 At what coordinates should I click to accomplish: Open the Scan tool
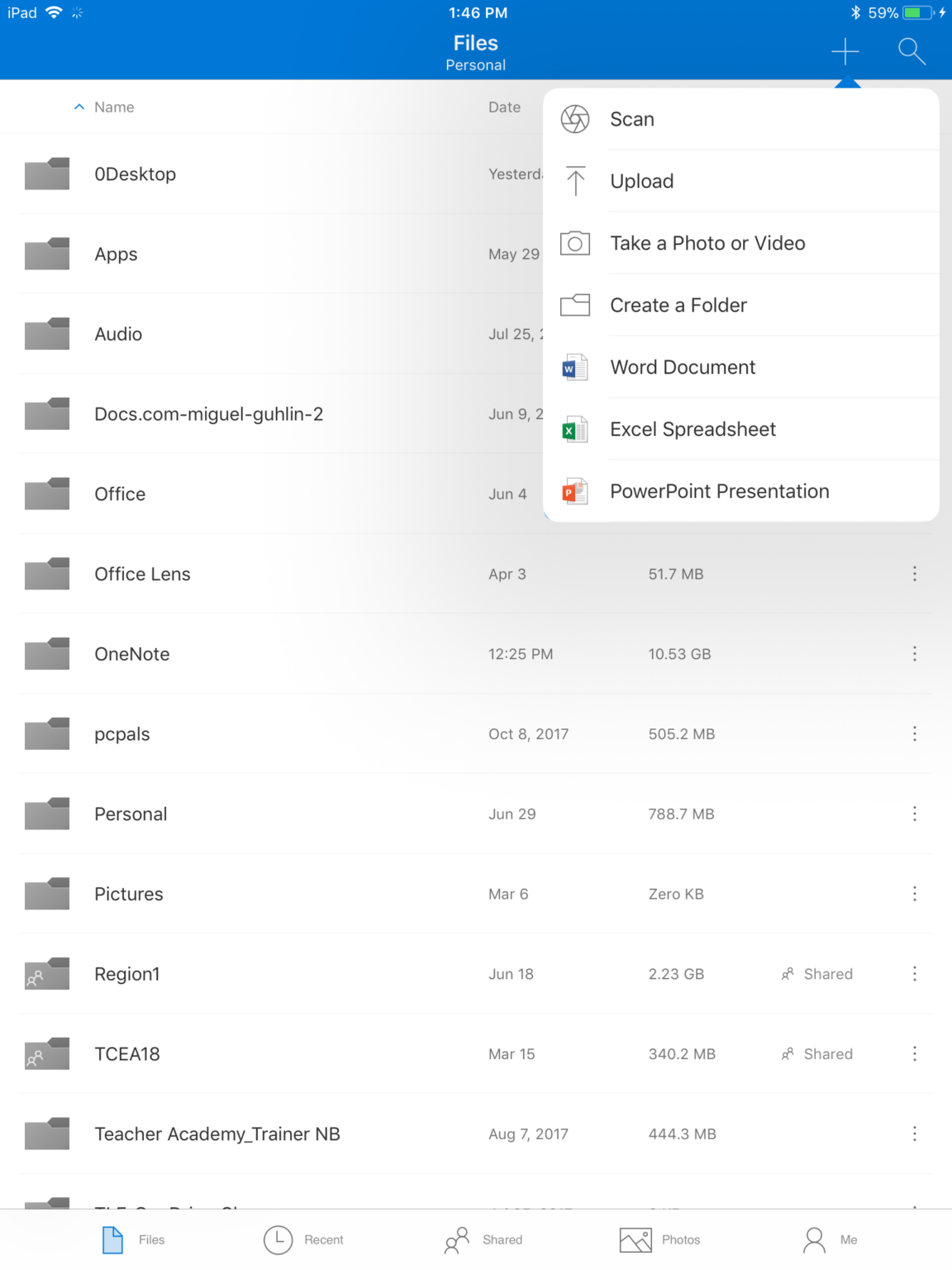[x=632, y=118]
